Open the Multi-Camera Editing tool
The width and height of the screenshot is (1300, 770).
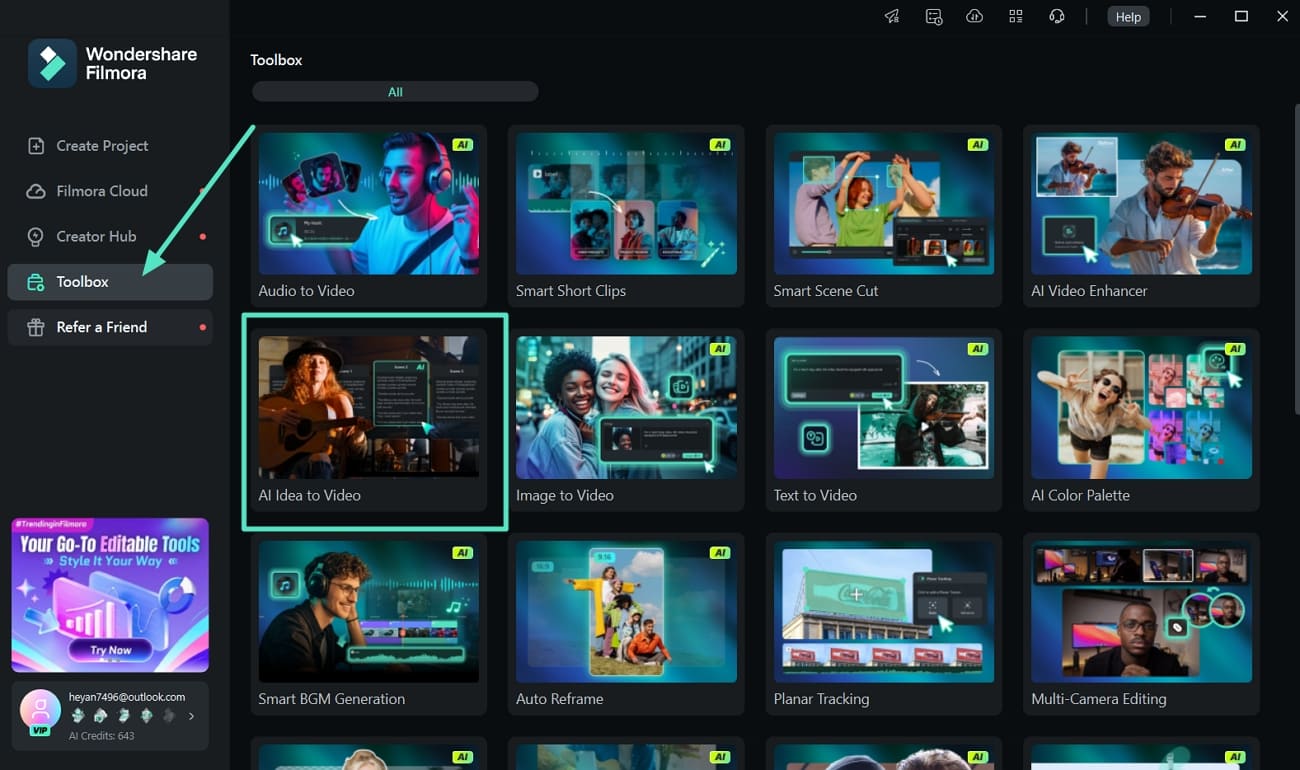coord(1141,624)
